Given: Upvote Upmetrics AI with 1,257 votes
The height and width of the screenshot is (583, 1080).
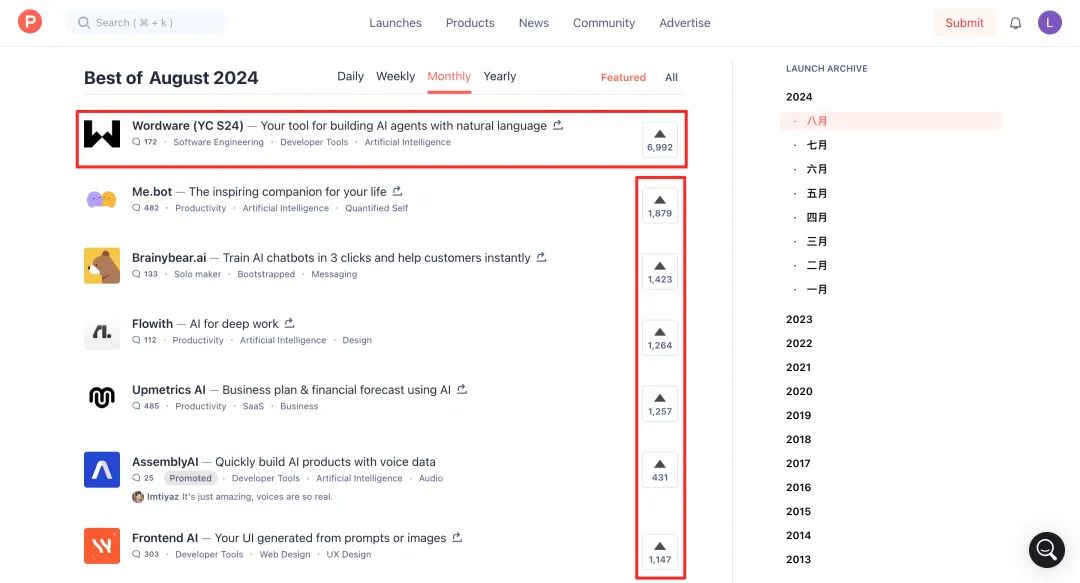Looking at the screenshot, I should (x=660, y=405).
